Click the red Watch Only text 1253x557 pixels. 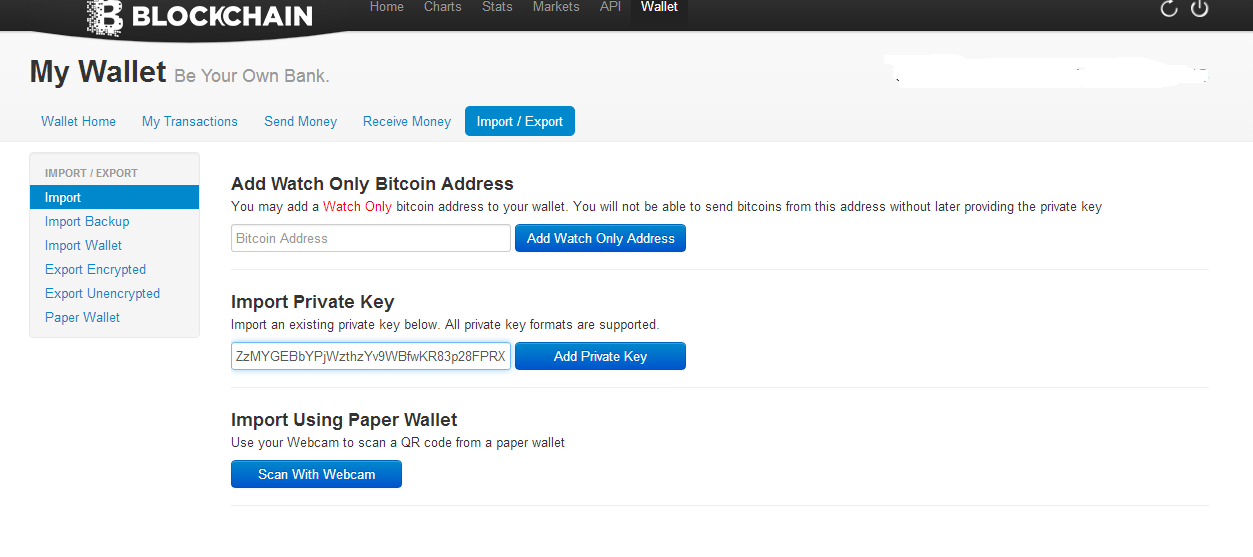coord(357,207)
